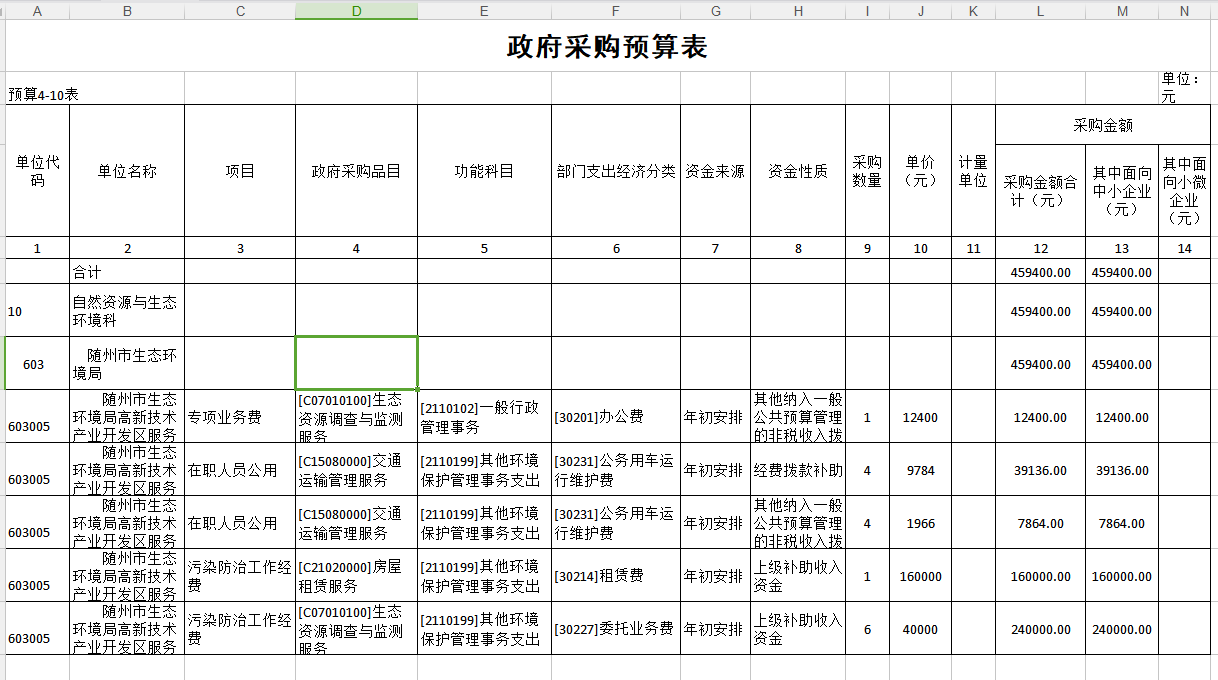
Task: Click the purchase quantity 6 cell
Action: (x=867, y=629)
